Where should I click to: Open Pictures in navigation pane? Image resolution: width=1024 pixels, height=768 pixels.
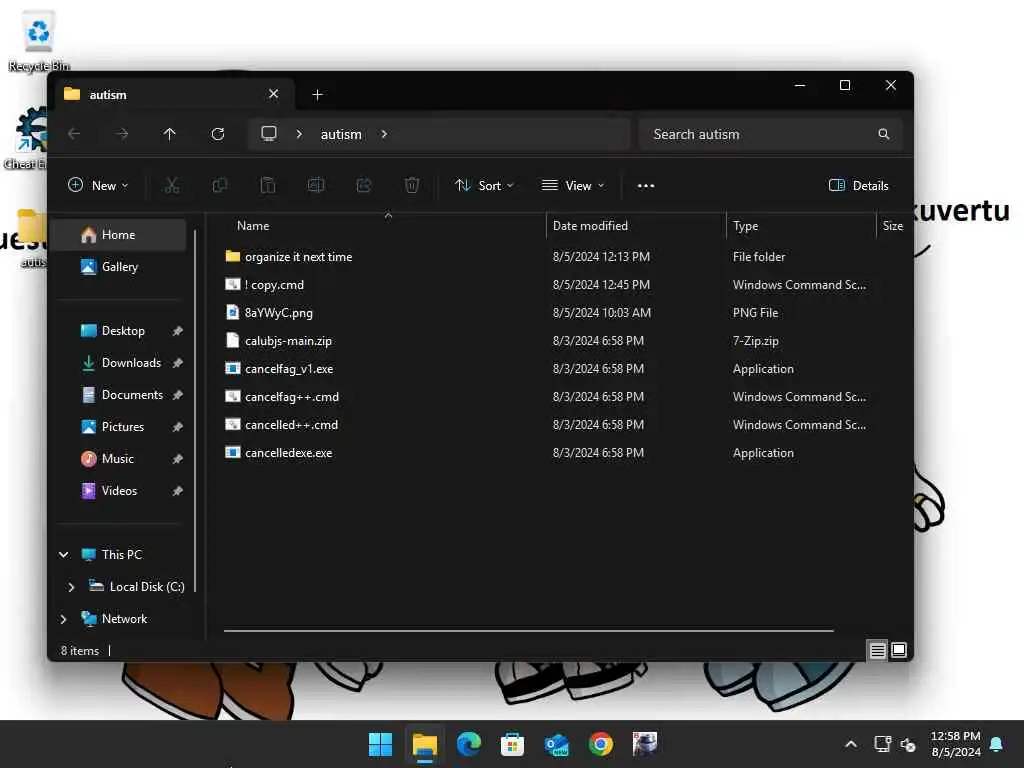[121, 426]
